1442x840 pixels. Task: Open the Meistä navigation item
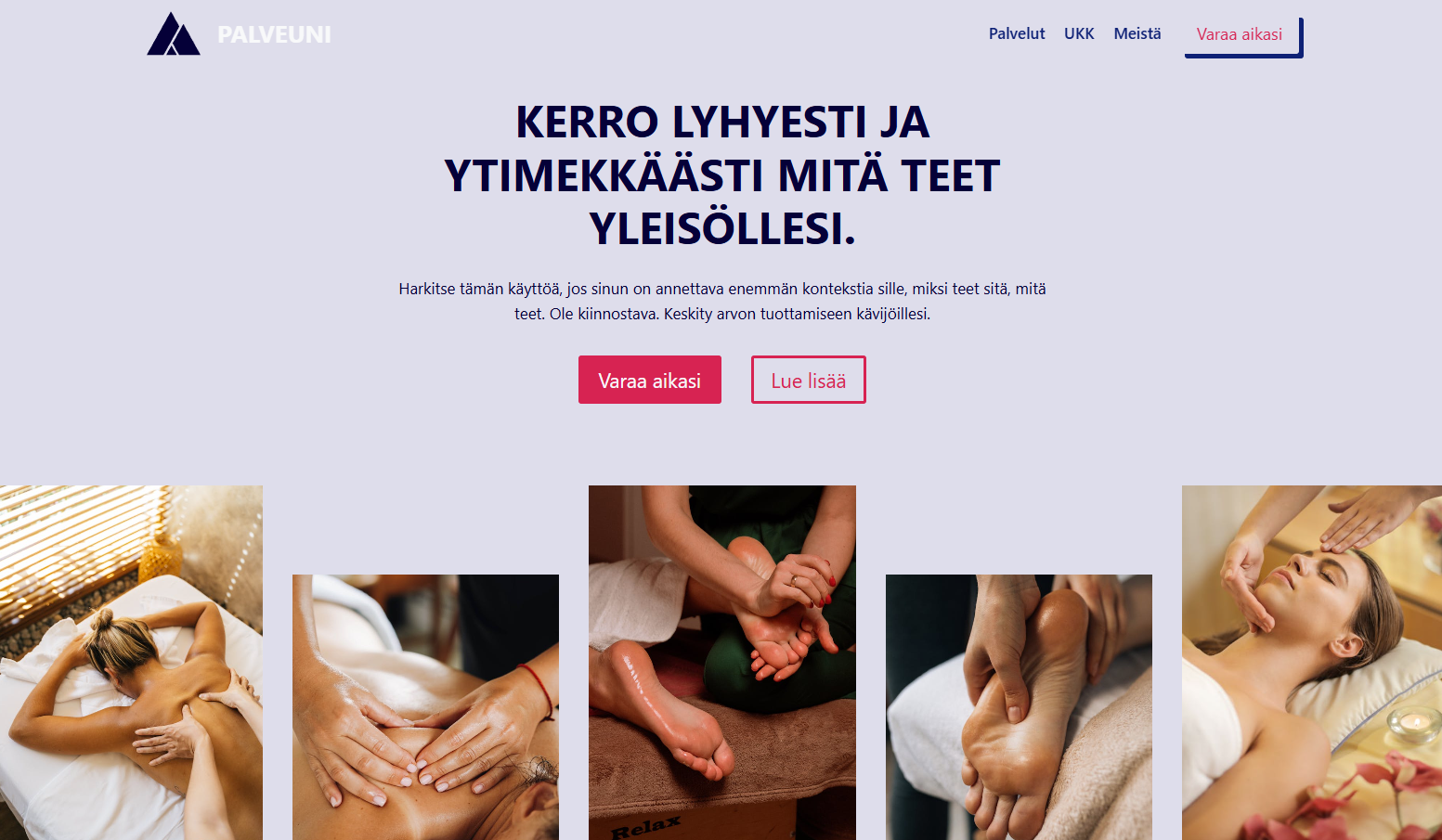[1137, 33]
